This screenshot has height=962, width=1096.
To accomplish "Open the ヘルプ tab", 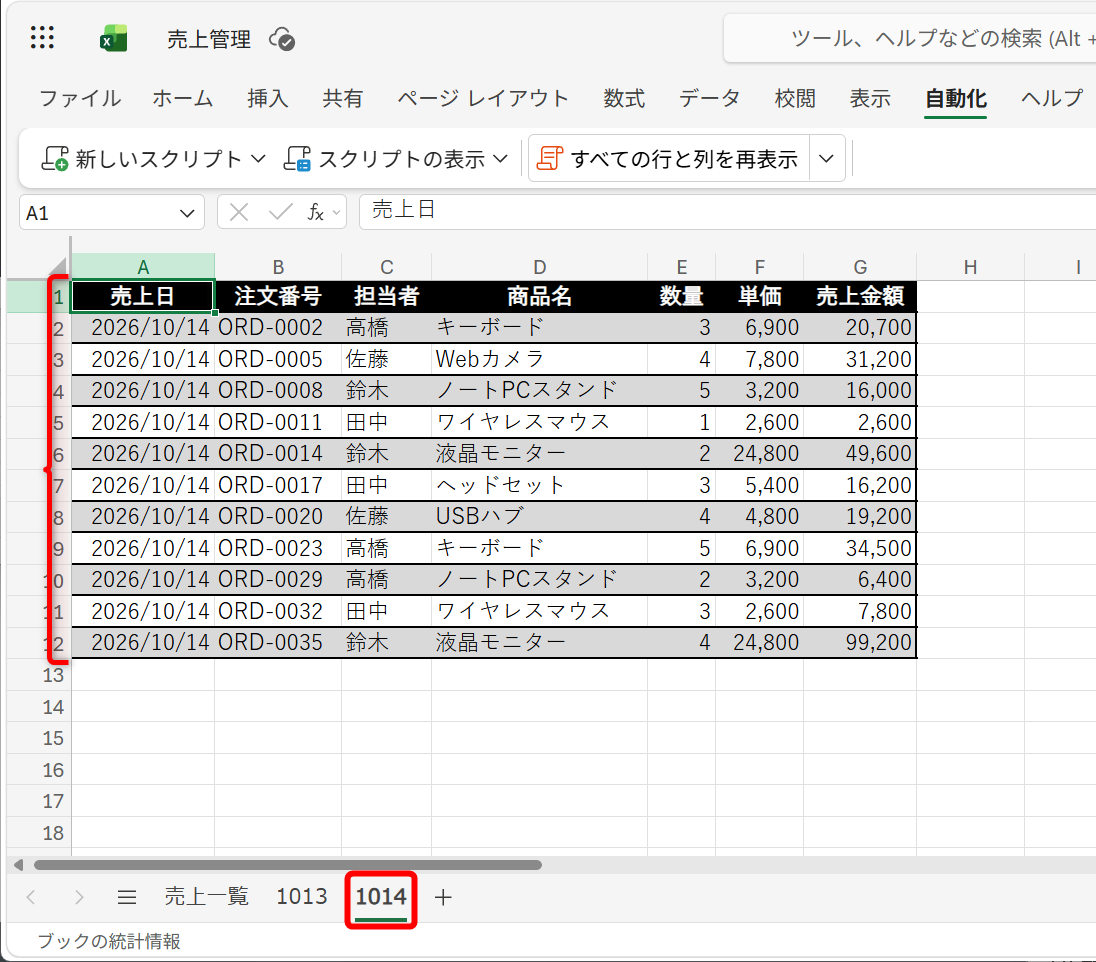I will tap(1052, 99).
